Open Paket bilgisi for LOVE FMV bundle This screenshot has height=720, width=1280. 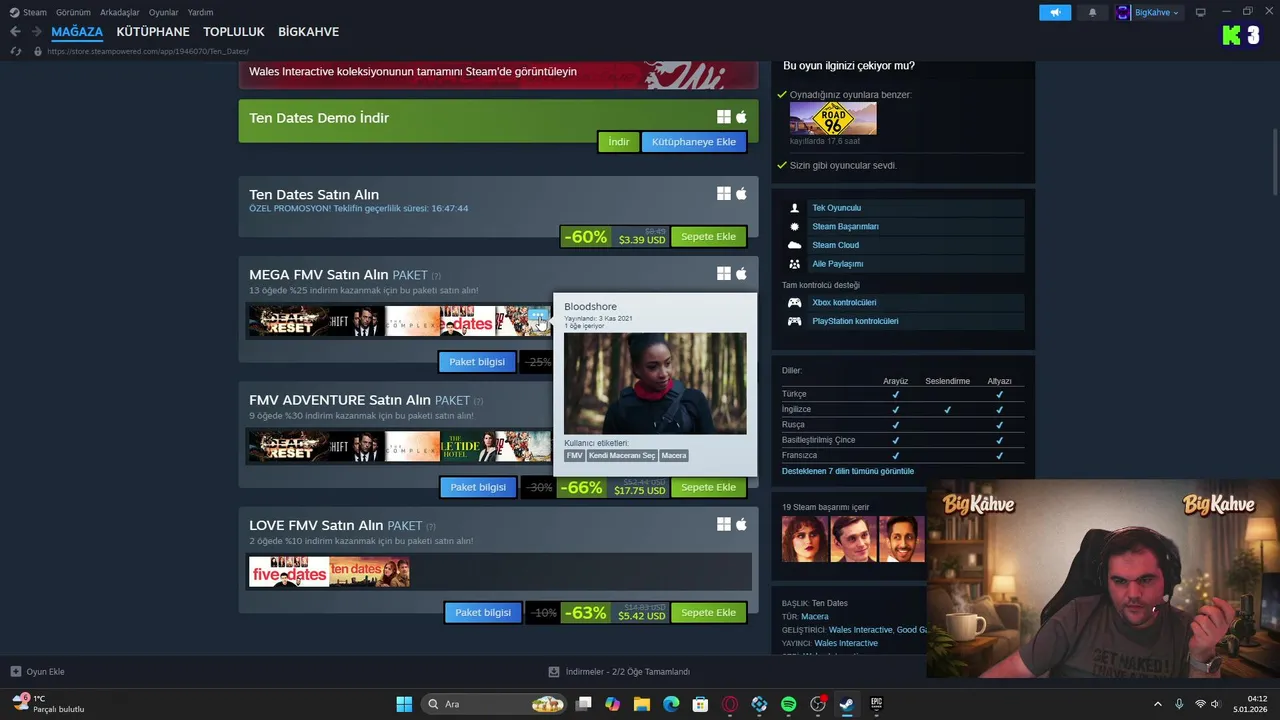tap(483, 612)
